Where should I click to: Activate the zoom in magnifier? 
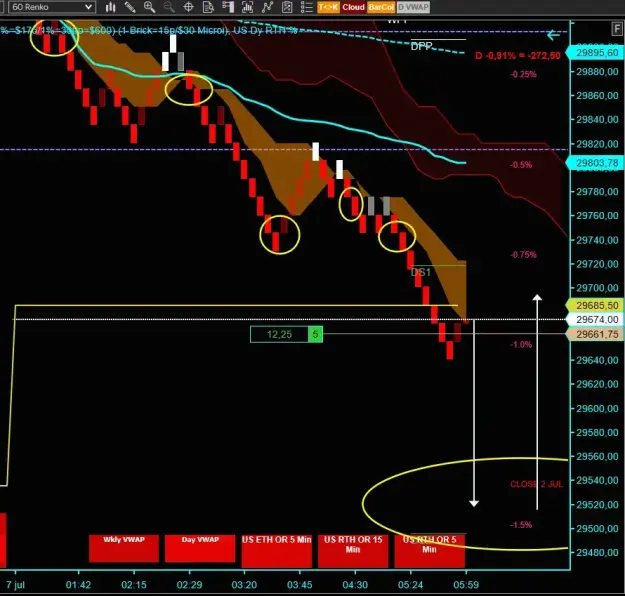[x=149, y=7]
